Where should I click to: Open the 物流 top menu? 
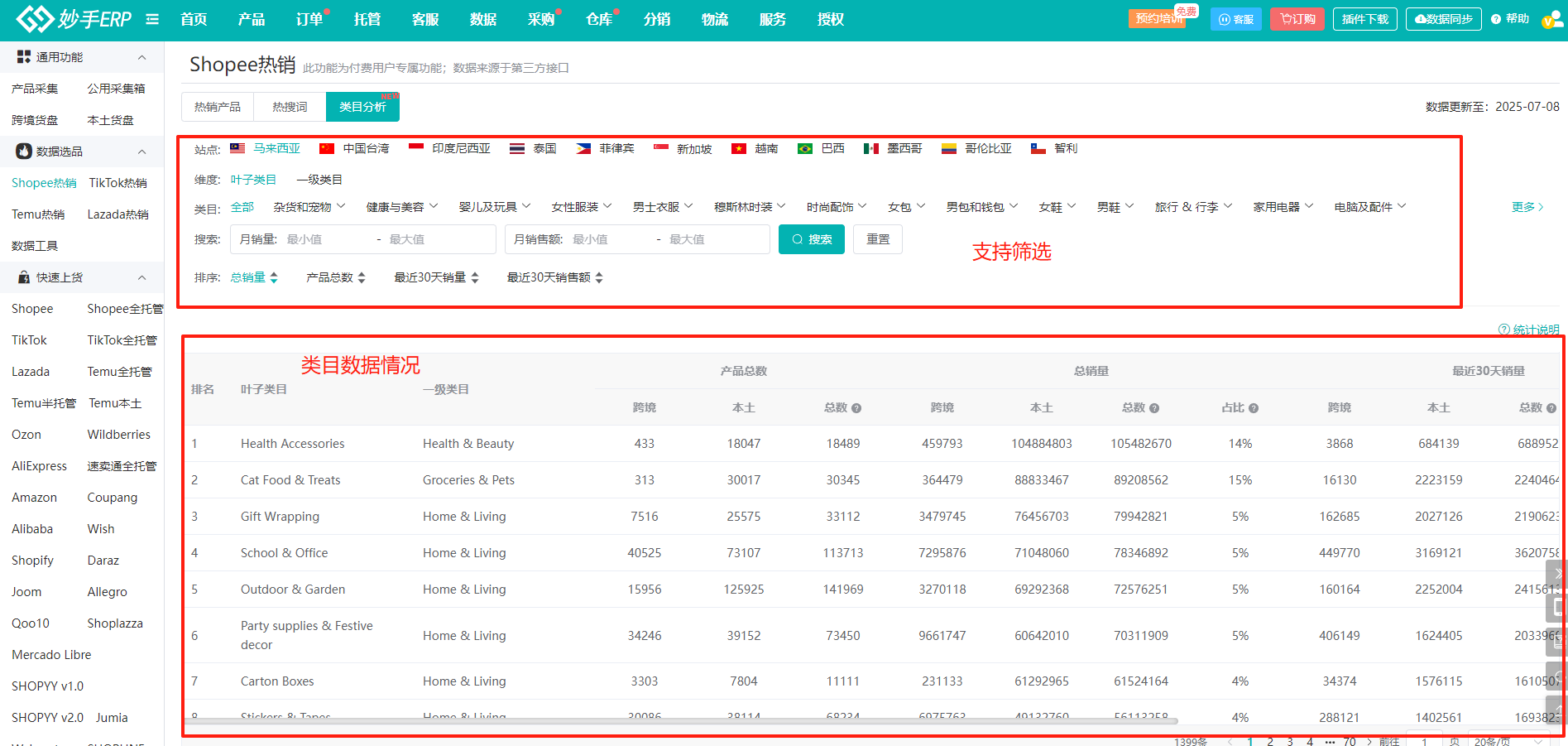coord(715,19)
